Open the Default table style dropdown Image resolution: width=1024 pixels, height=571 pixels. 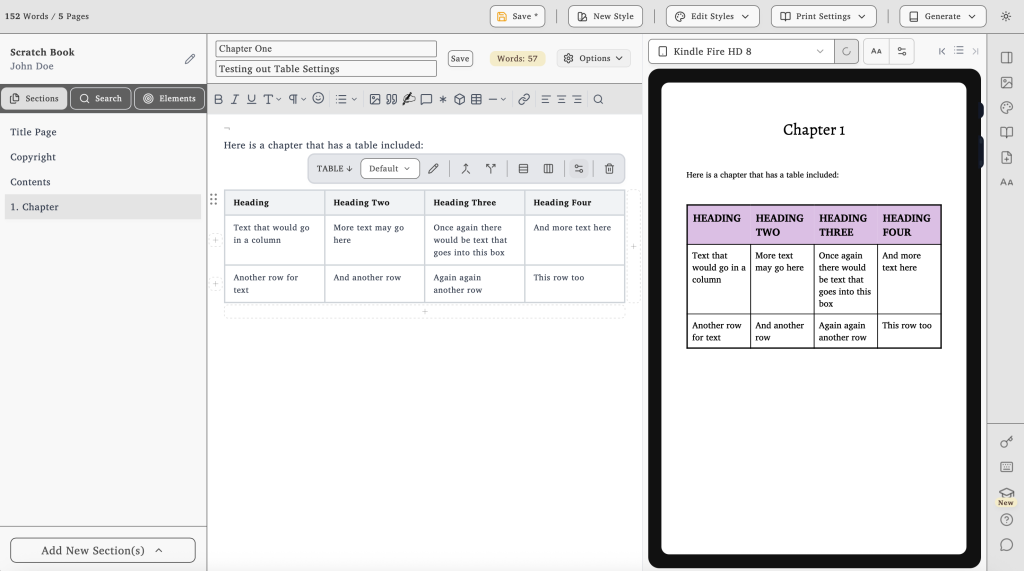tap(389, 169)
